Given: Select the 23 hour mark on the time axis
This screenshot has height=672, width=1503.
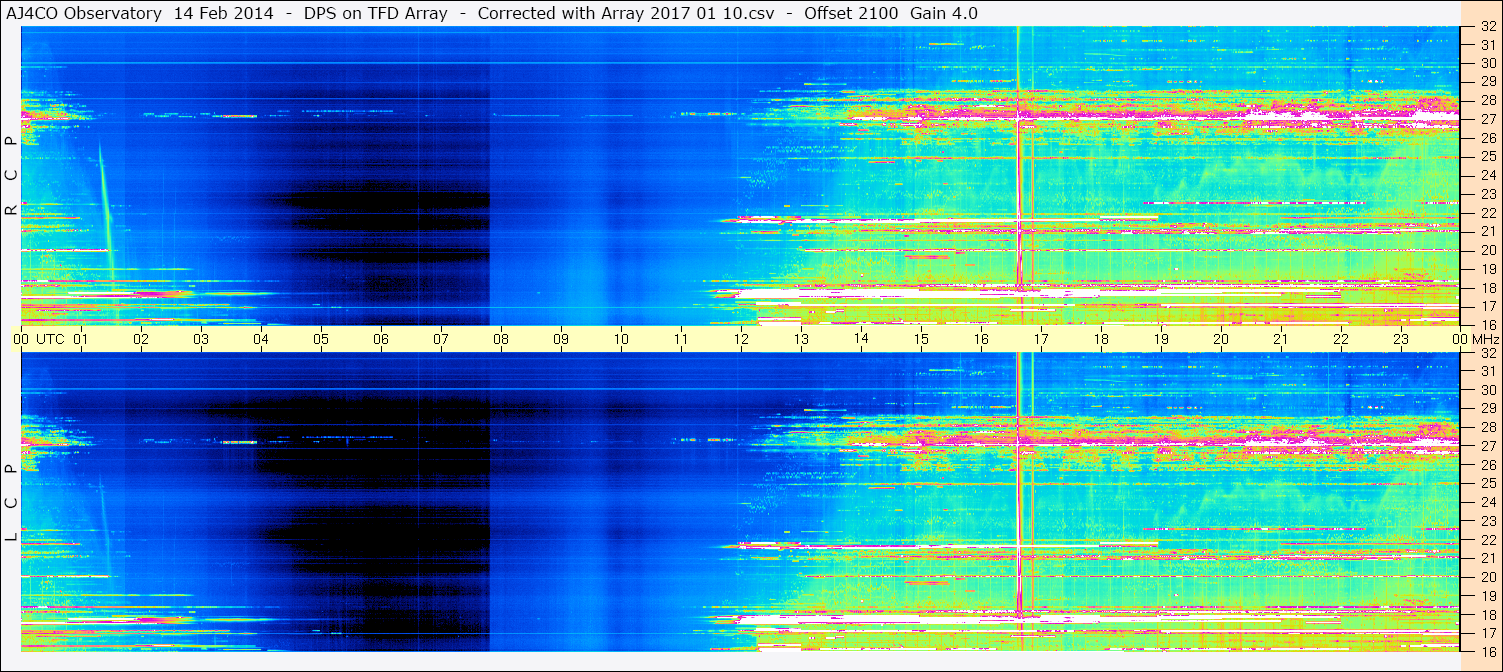Looking at the screenshot, I should point(1401,339).
